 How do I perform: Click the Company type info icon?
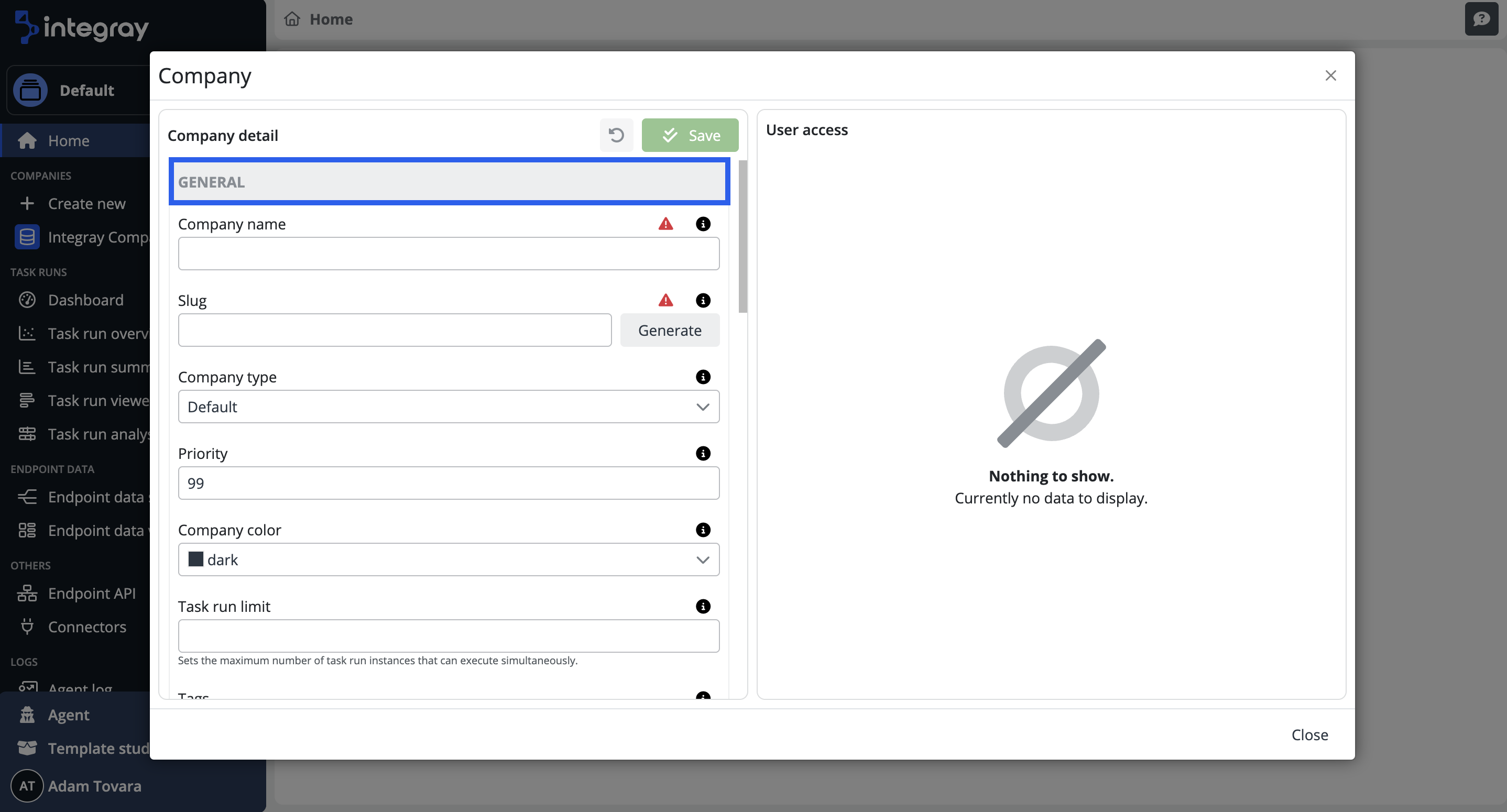click(x=703, y=377)
